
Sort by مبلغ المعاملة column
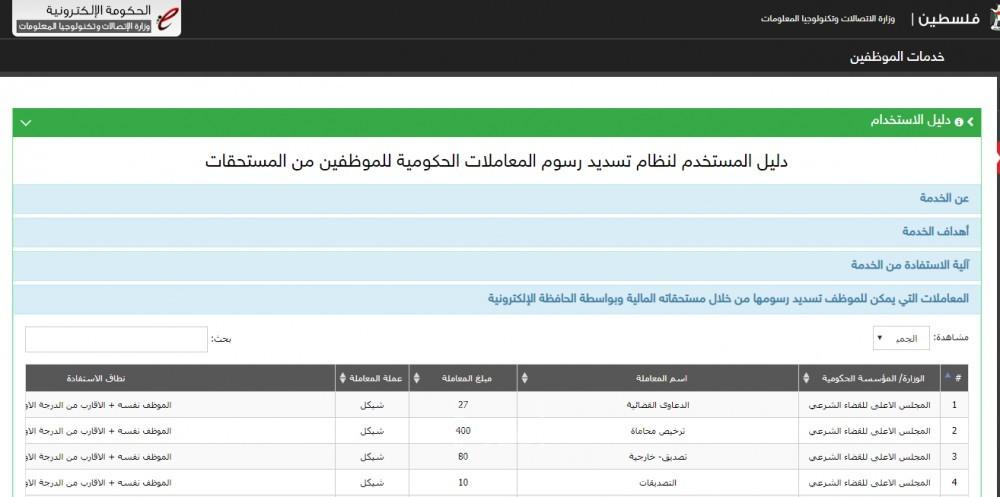(463, 378)
